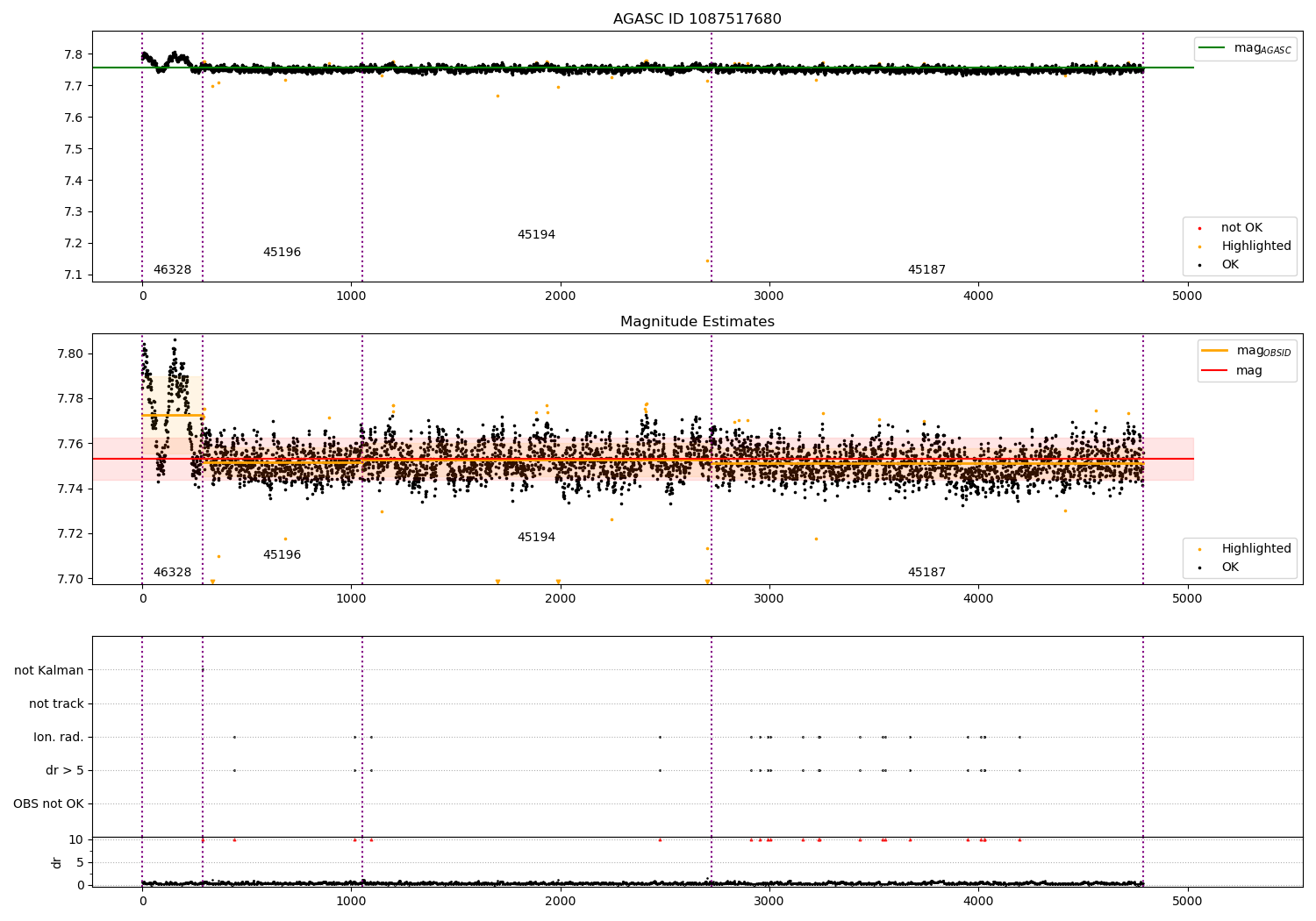
Task: Select x-axis tick '3000' in Magnitude Estimates plot
Action: (x=769, y=599)
